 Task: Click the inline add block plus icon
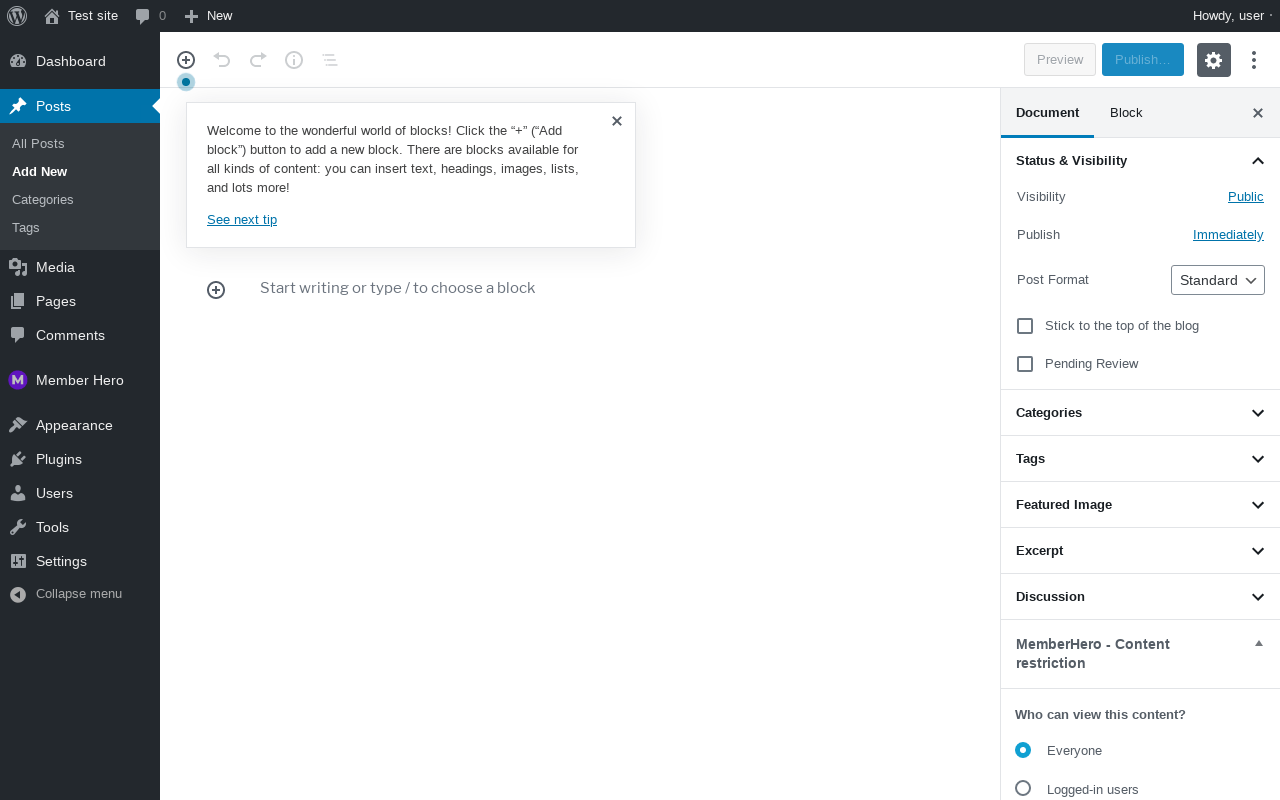click(216, 290)
